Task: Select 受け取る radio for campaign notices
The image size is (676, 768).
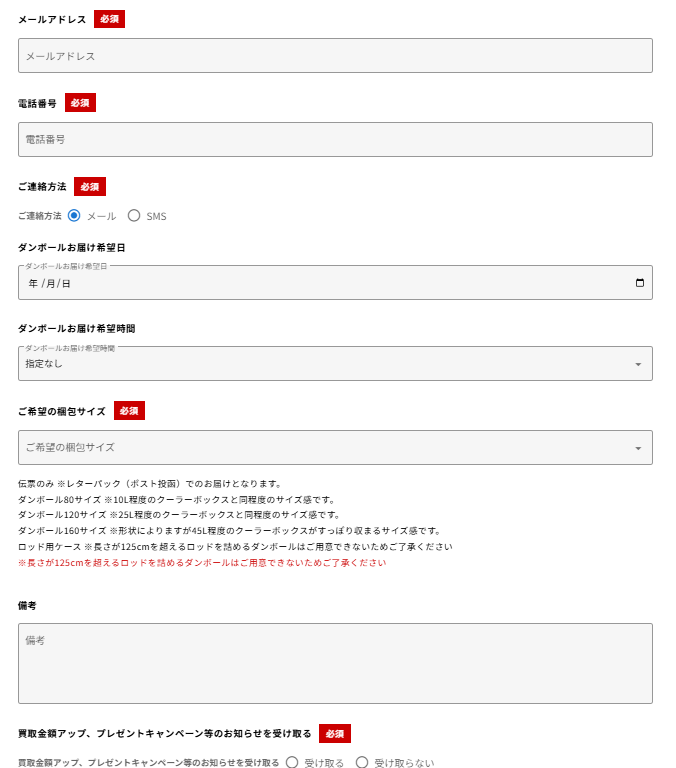Action: [292, 762]
